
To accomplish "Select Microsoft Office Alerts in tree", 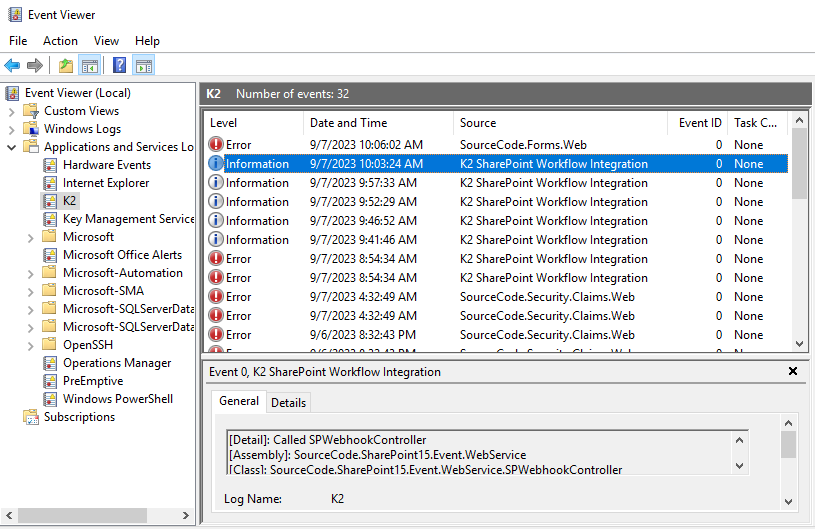I will (122, 255).
